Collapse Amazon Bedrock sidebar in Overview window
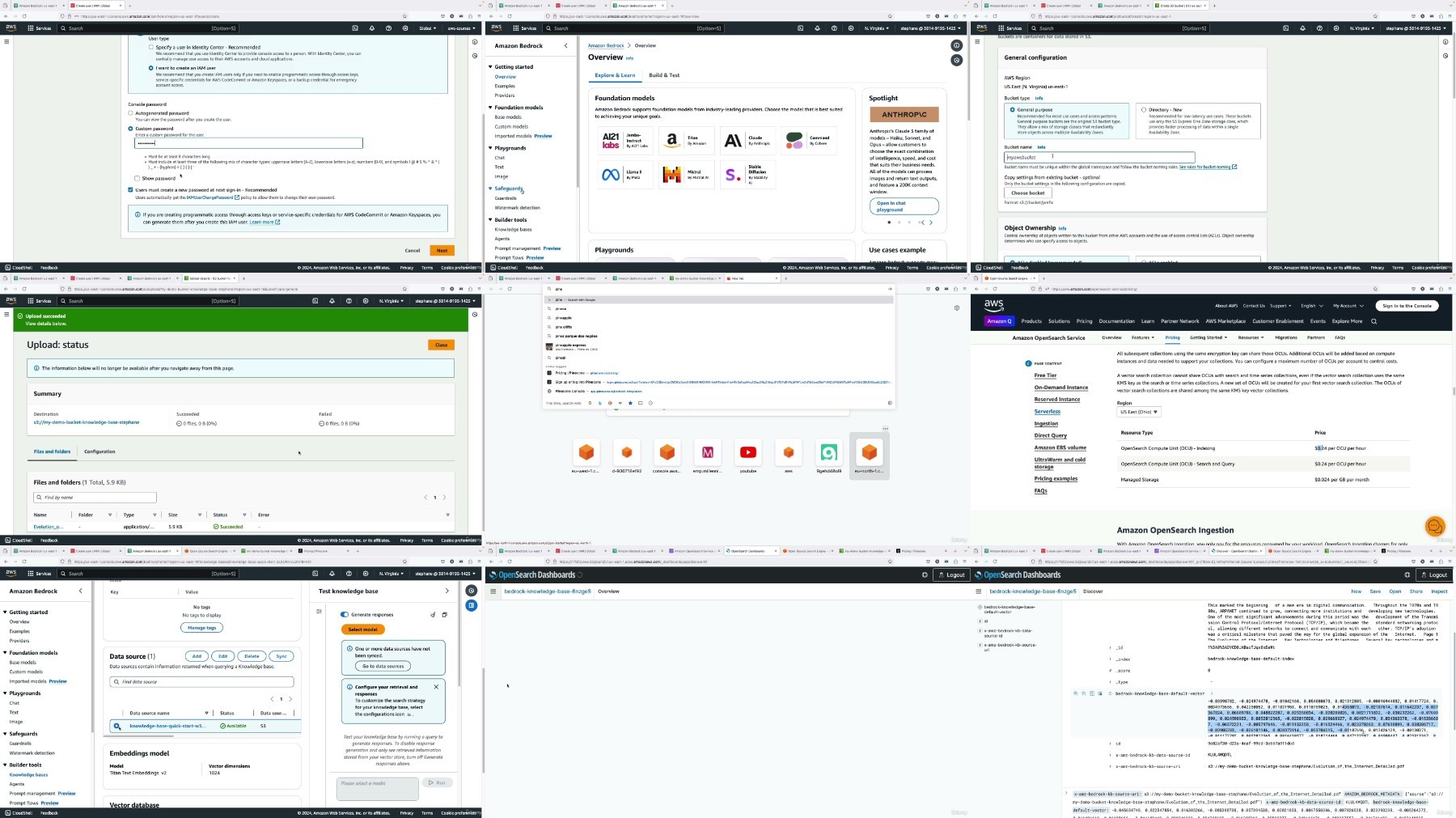The image size is (1456, 818). pyautogui.click(x=565, y=46)
